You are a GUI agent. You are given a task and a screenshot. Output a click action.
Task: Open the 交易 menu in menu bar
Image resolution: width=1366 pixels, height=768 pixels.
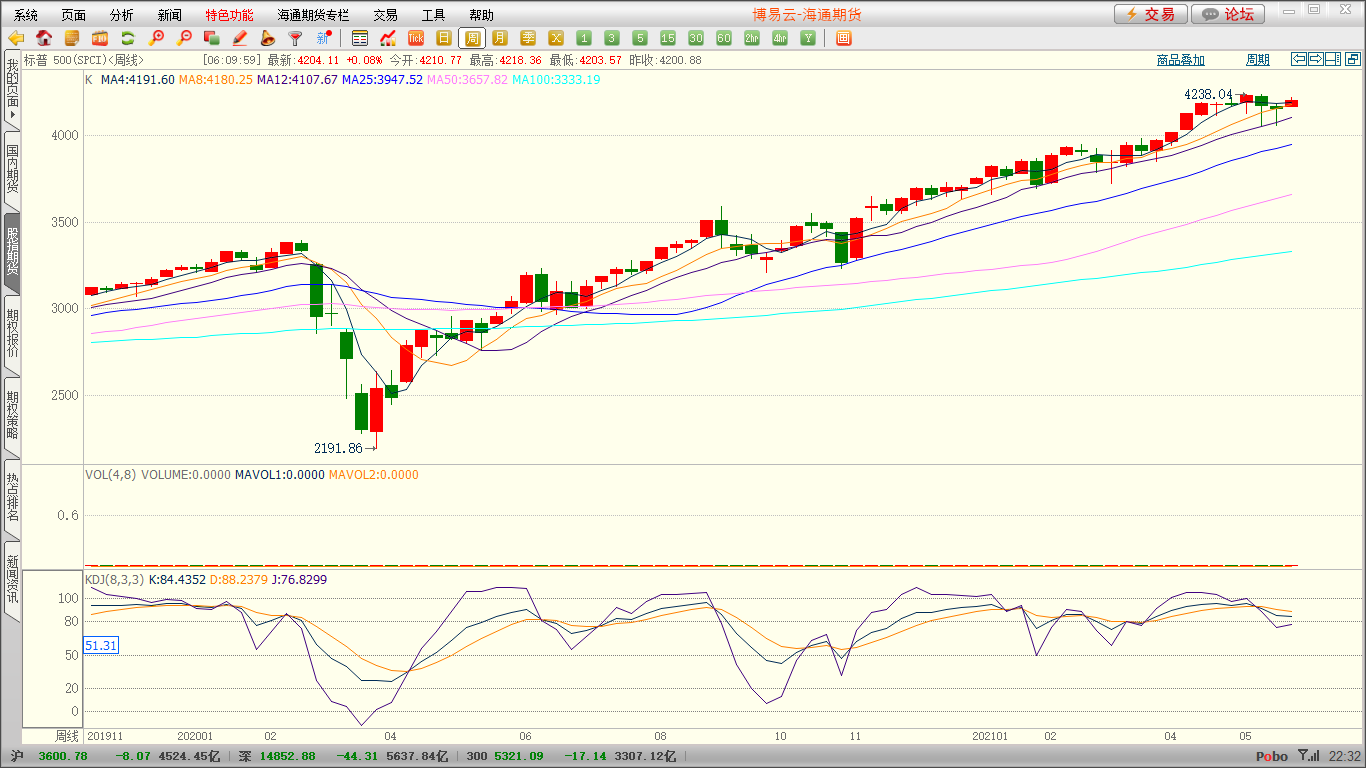click(385, 15)
